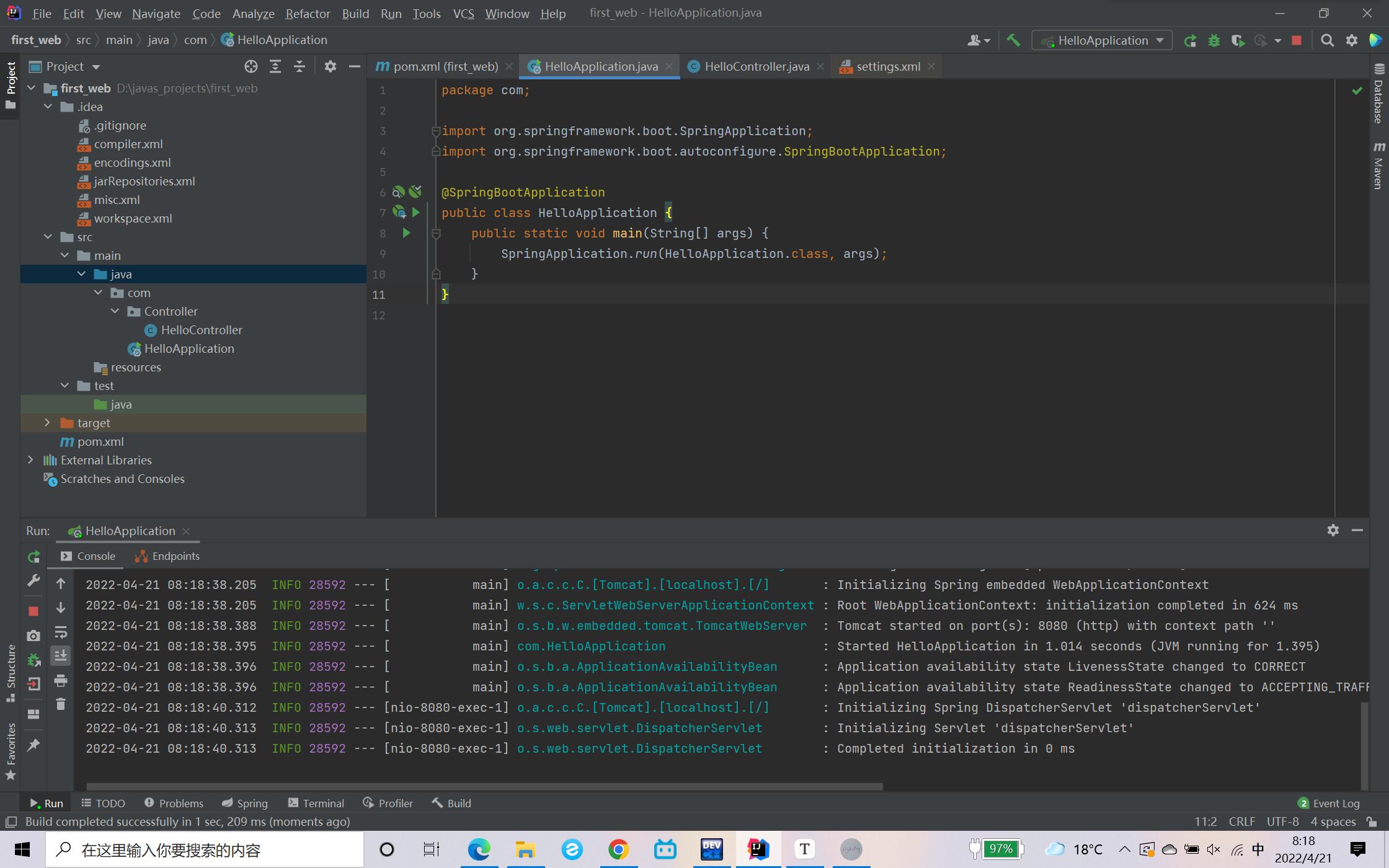Click the console horizontal scrollbar
1389x868 pixels.
click(484, 786)
